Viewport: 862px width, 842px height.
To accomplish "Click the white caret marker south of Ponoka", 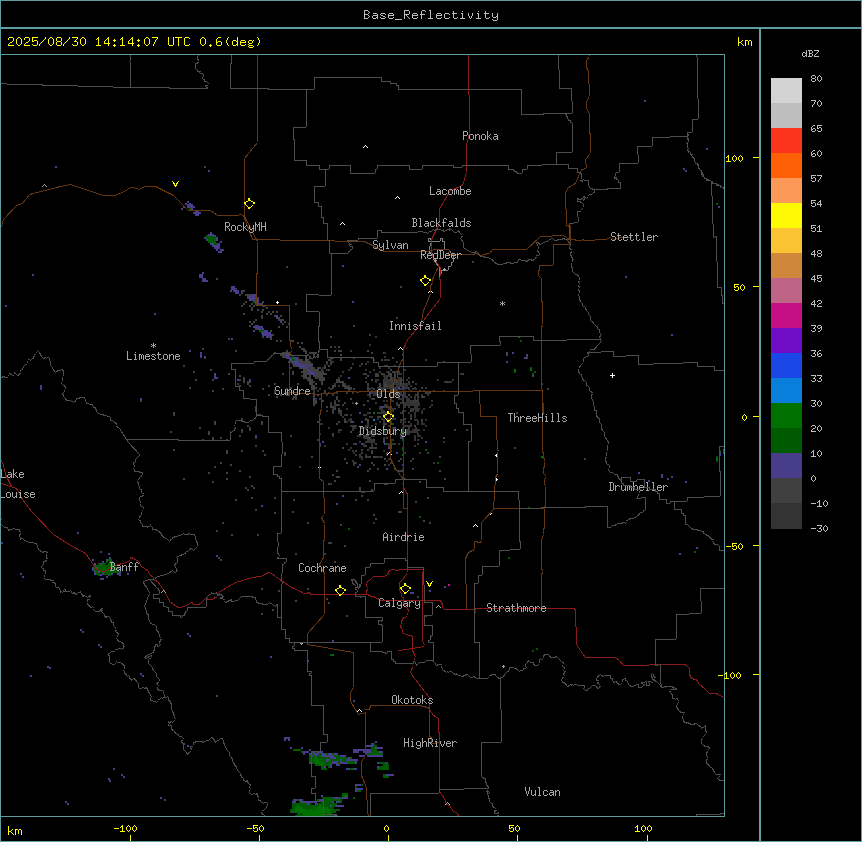I will 366,147.
